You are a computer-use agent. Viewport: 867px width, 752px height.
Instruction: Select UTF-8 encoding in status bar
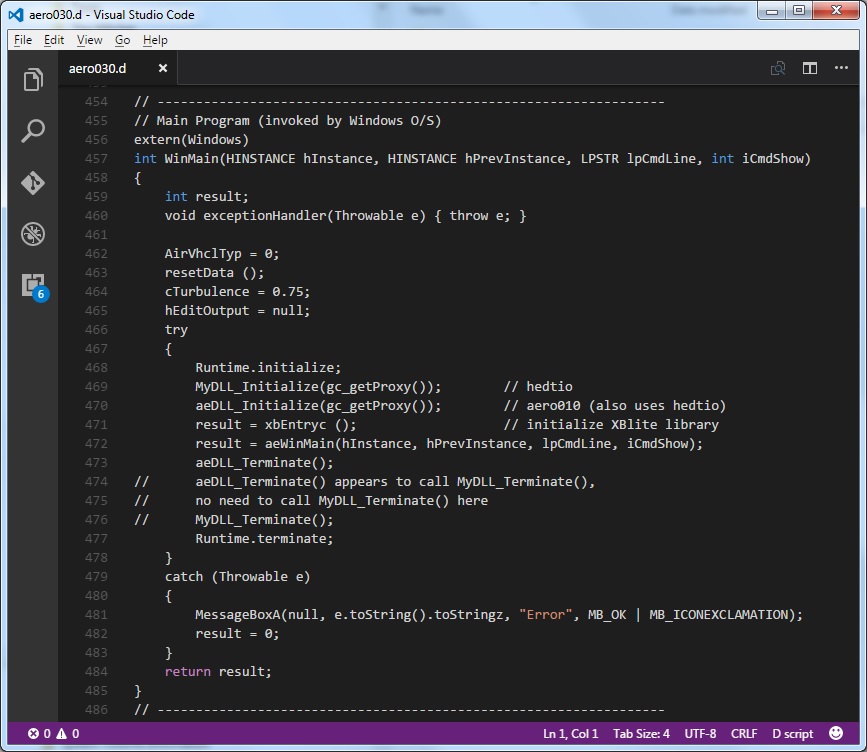point(700,733)
